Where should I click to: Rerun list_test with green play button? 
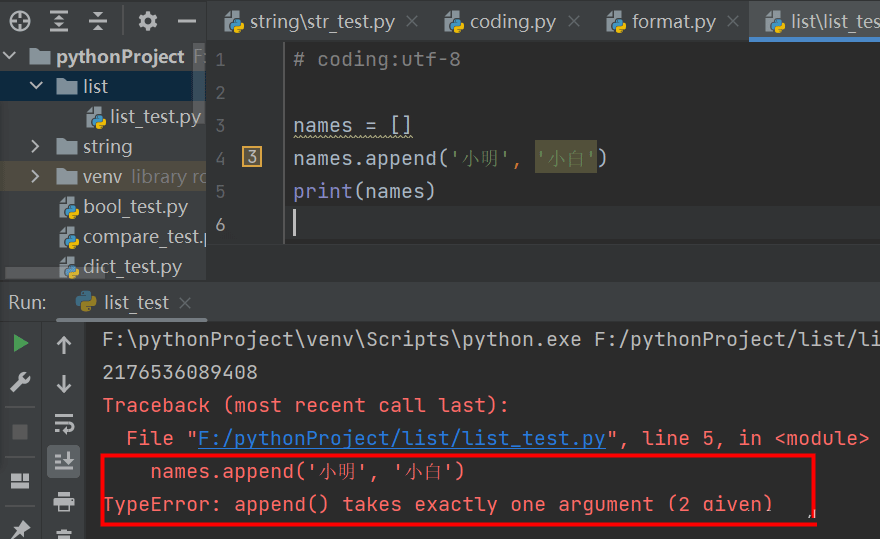21,343
